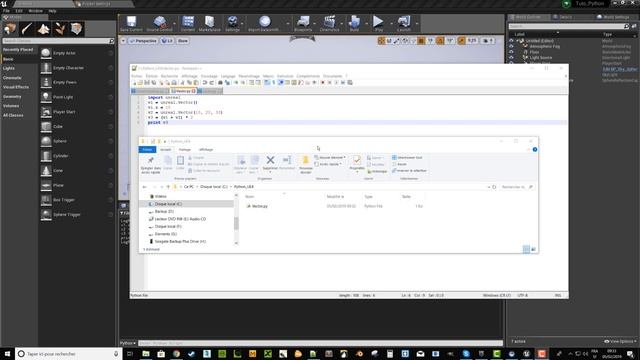Open Source Control in Unreal toolbar
Image resolution: width=640 pixels, height=360 pixels.
click(x=159, y=24)
